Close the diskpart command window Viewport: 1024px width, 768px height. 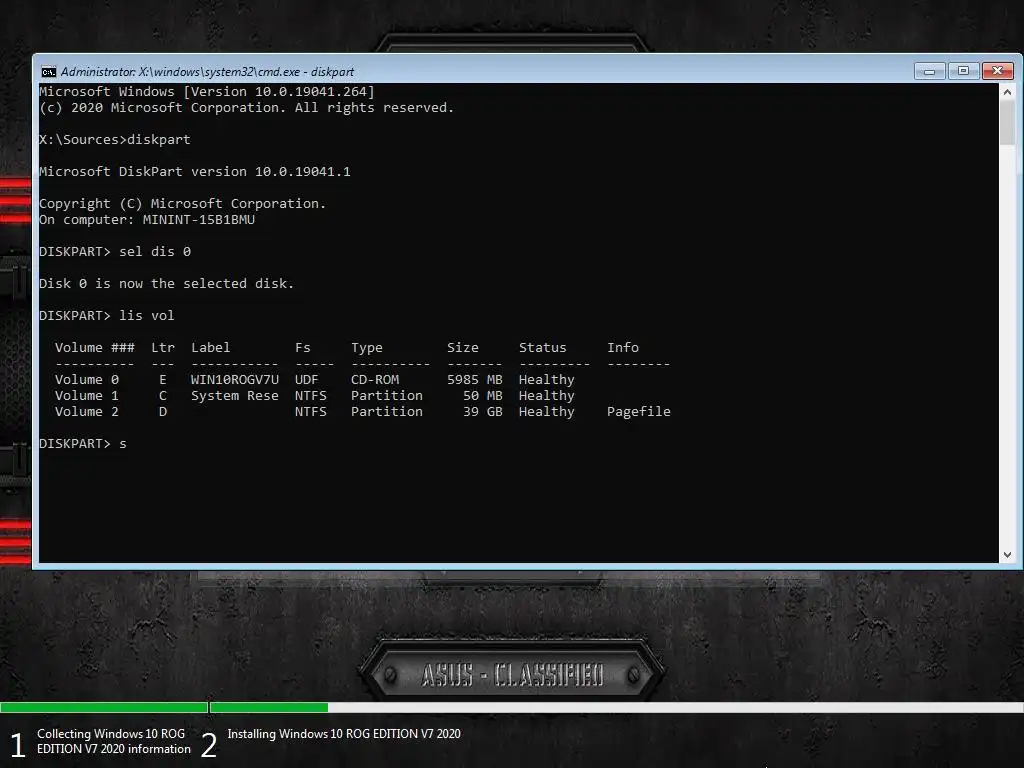tap(997, 71)
